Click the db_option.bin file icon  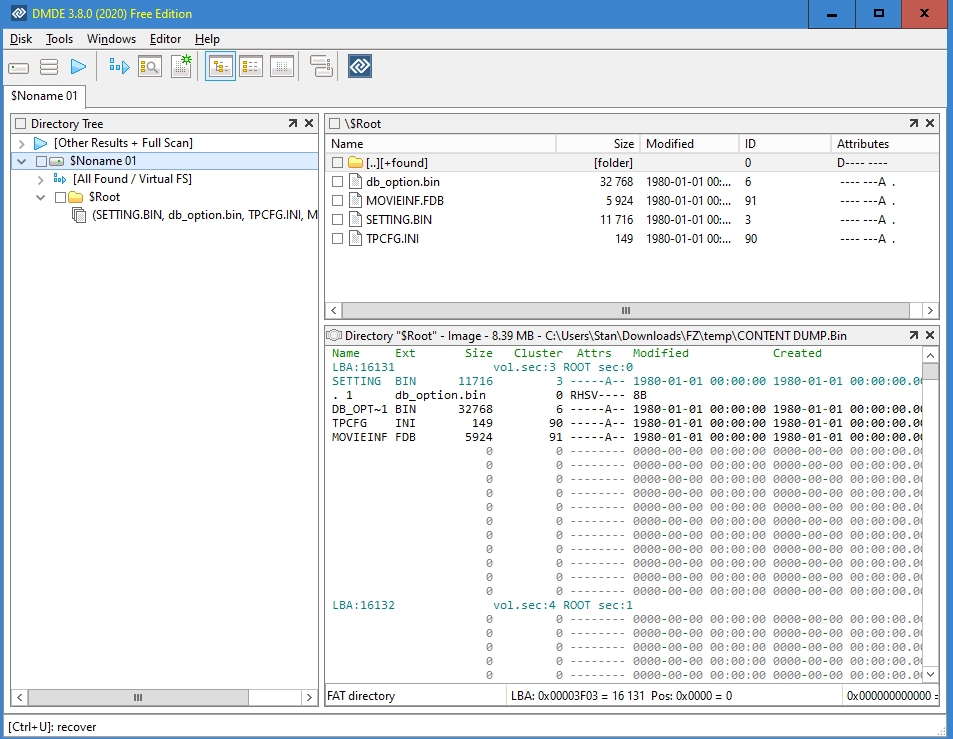click(356, 182)
